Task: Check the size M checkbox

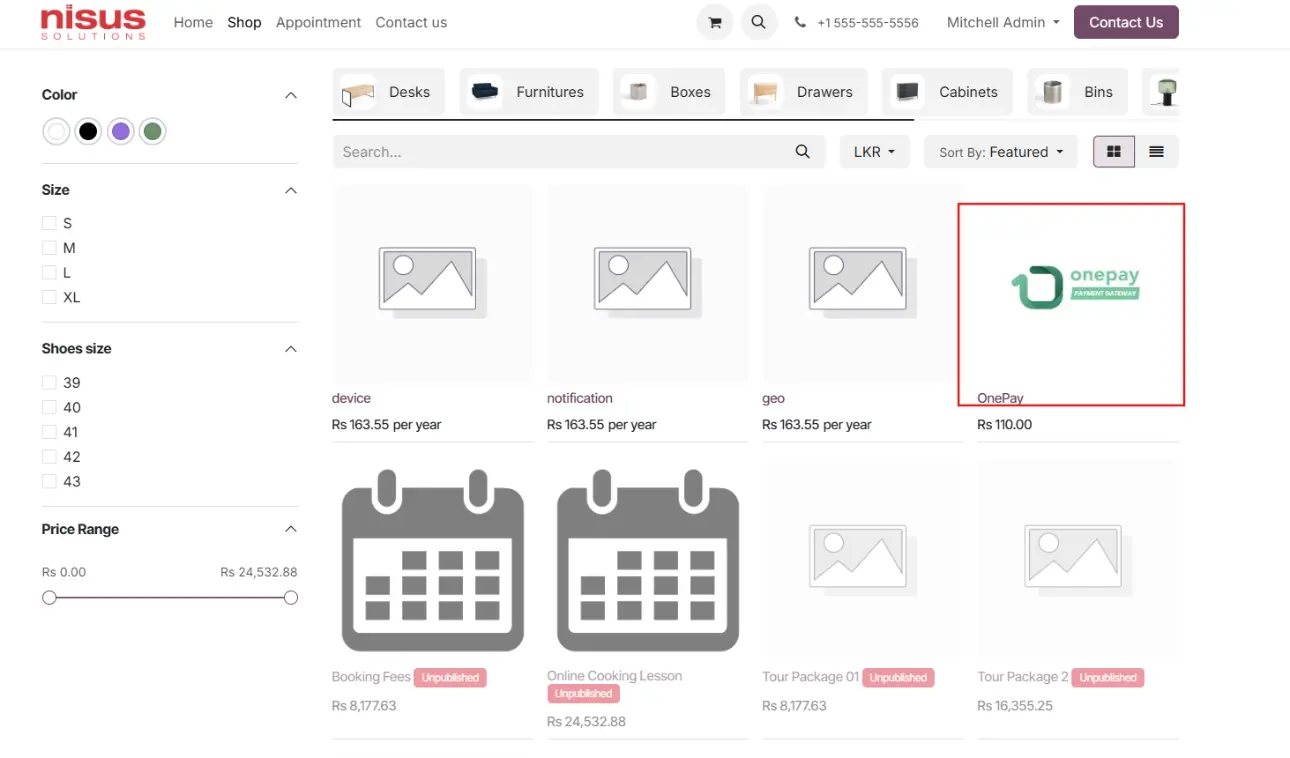Action: tap(48, 248)
